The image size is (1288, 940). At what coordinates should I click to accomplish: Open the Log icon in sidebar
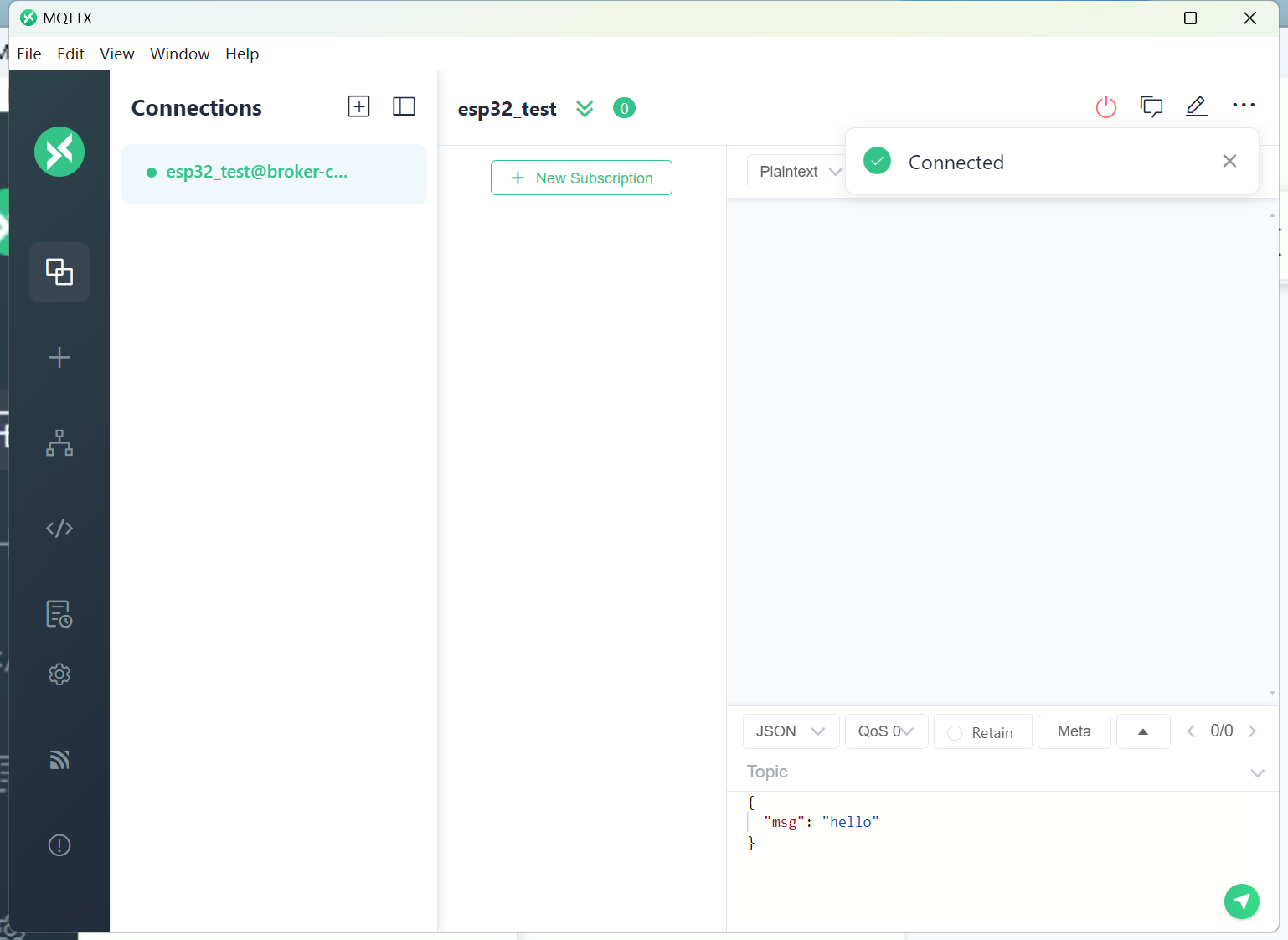(x=59, y=614)
